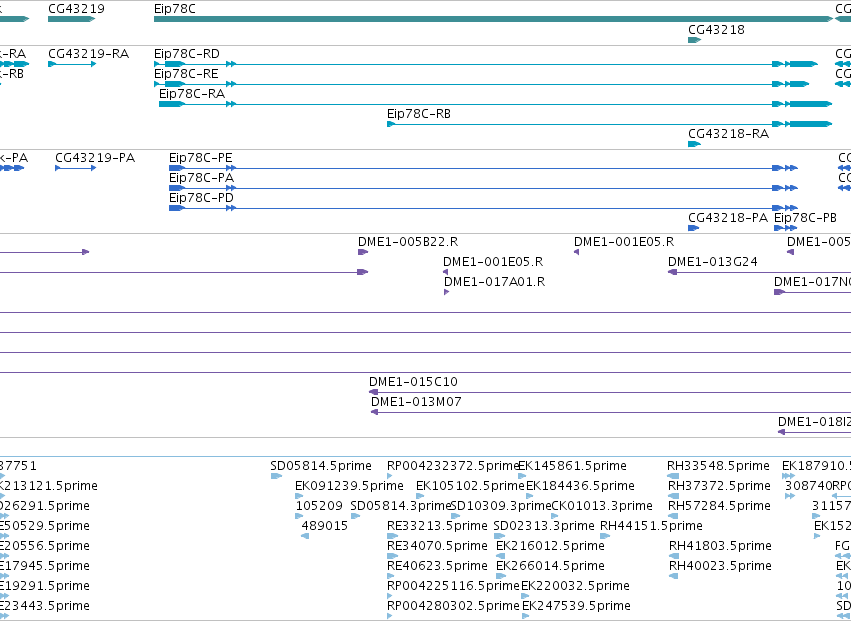Select the CG43219-PA protein label
Image resolution: width=851 pixels, height=621 pixels.
(x=95, y=158)
